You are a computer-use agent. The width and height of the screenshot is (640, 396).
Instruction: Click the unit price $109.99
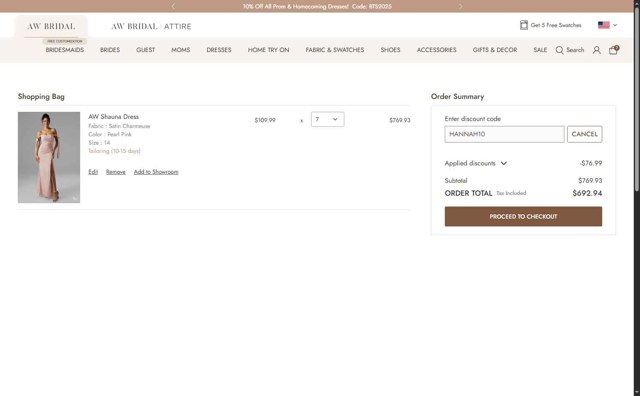point(265,120)
